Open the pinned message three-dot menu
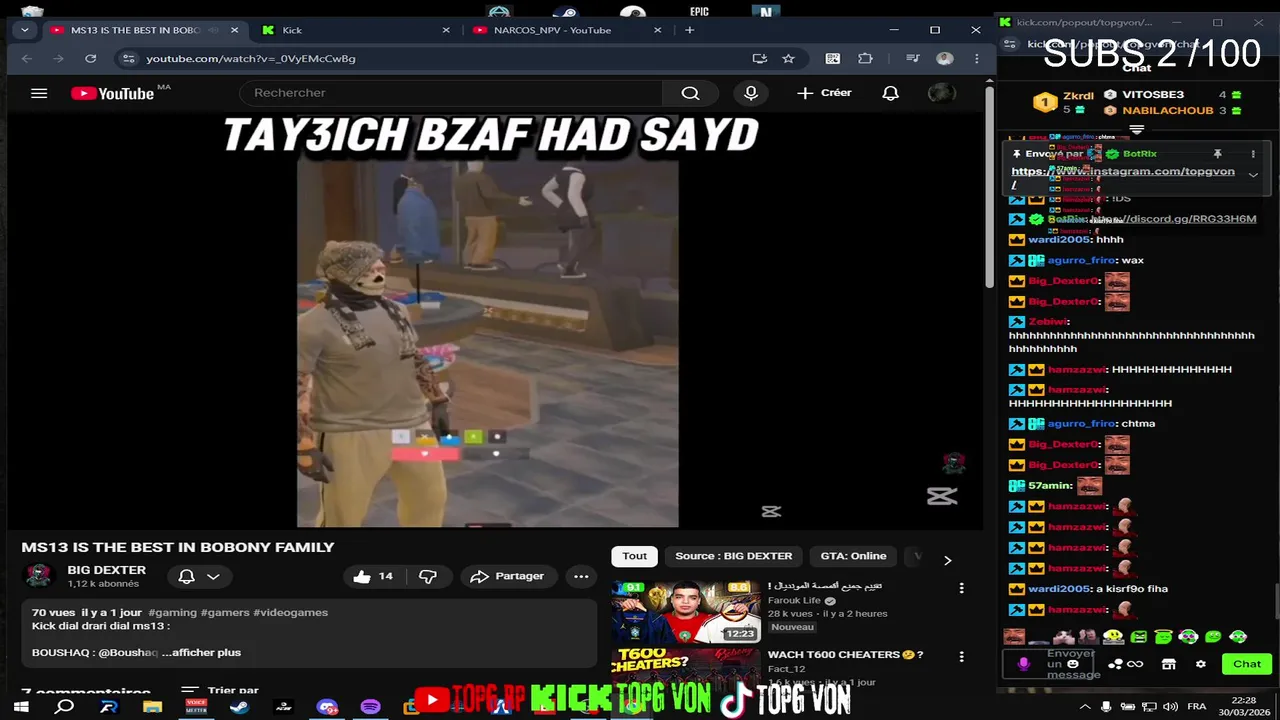Viewport: 1280px width, 720px height. [1253, 154]
